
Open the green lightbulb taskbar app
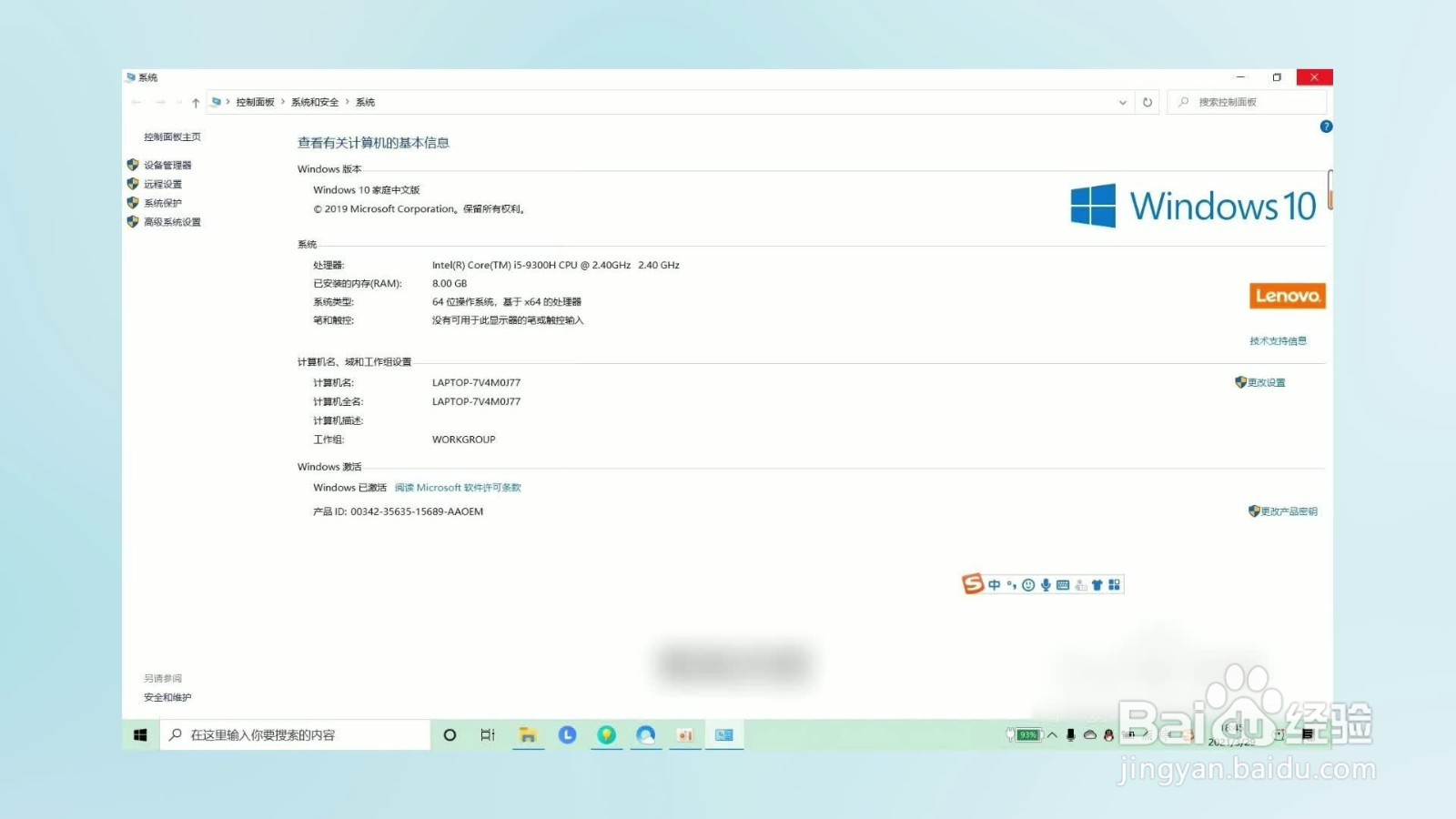click(x=607, y=735)
